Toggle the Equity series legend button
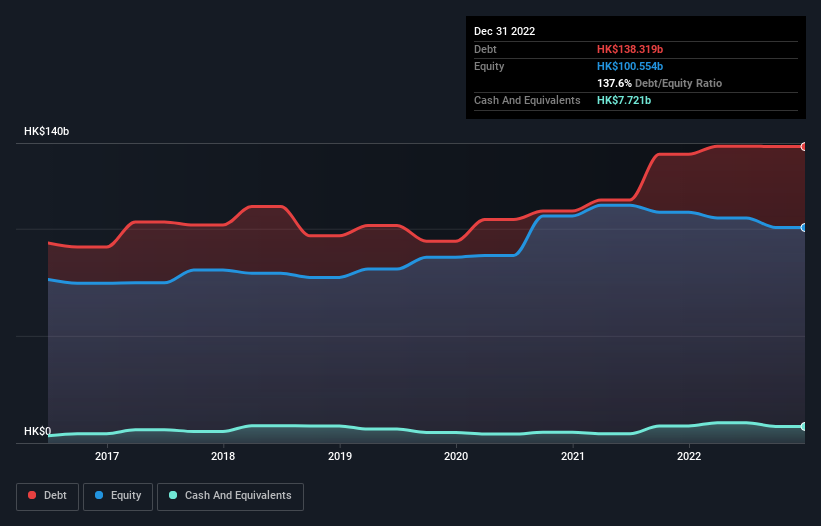The image size is (821, 526). tap(118, 496)
